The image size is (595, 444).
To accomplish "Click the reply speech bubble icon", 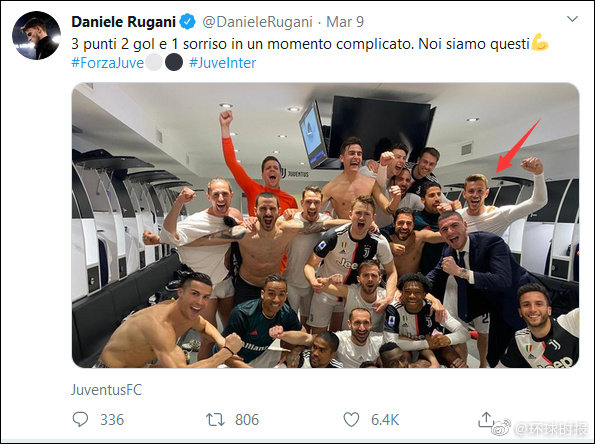I will pyautogui.click(x=80, y=419).
